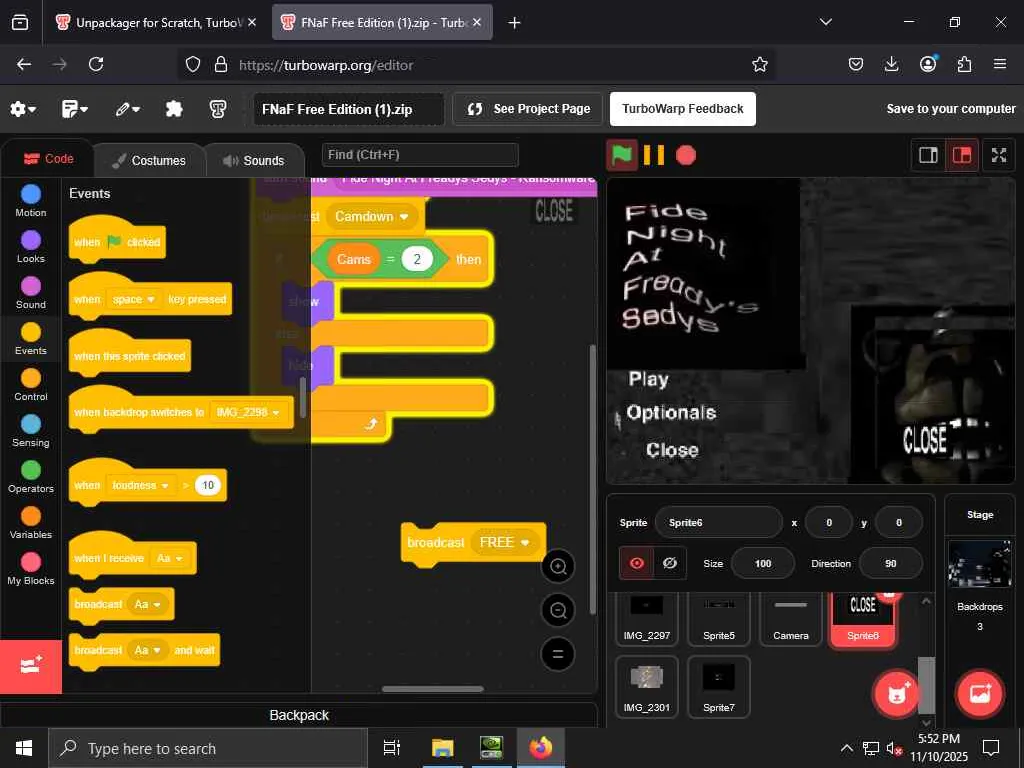
Task: Open a new browser tab
Action: (x=515, y=23)
